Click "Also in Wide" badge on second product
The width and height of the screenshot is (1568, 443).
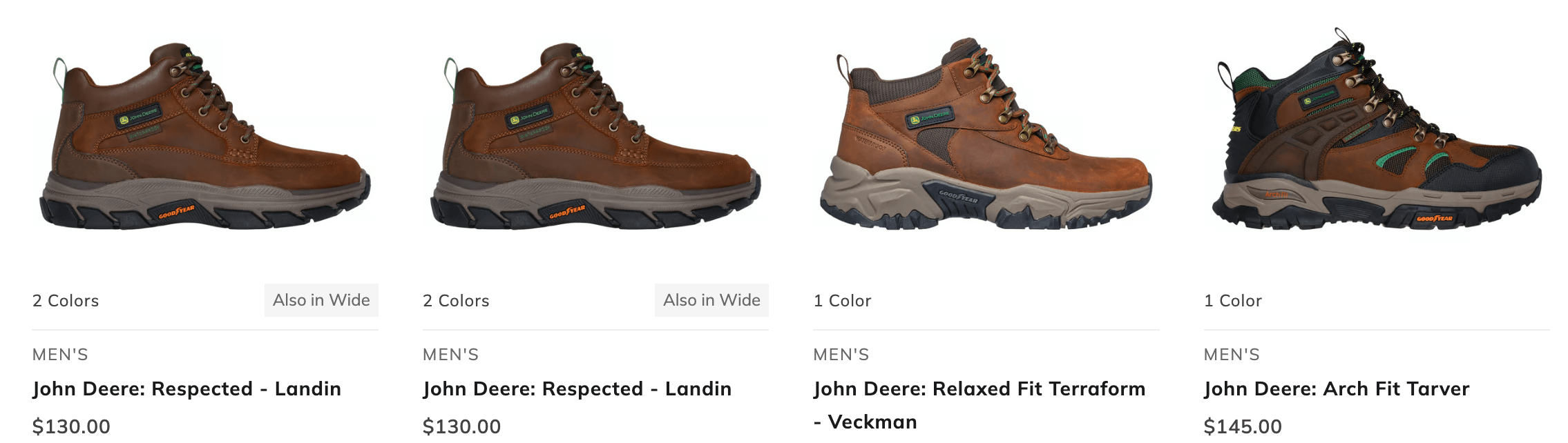pyautogui.click(x=711, y=300)
